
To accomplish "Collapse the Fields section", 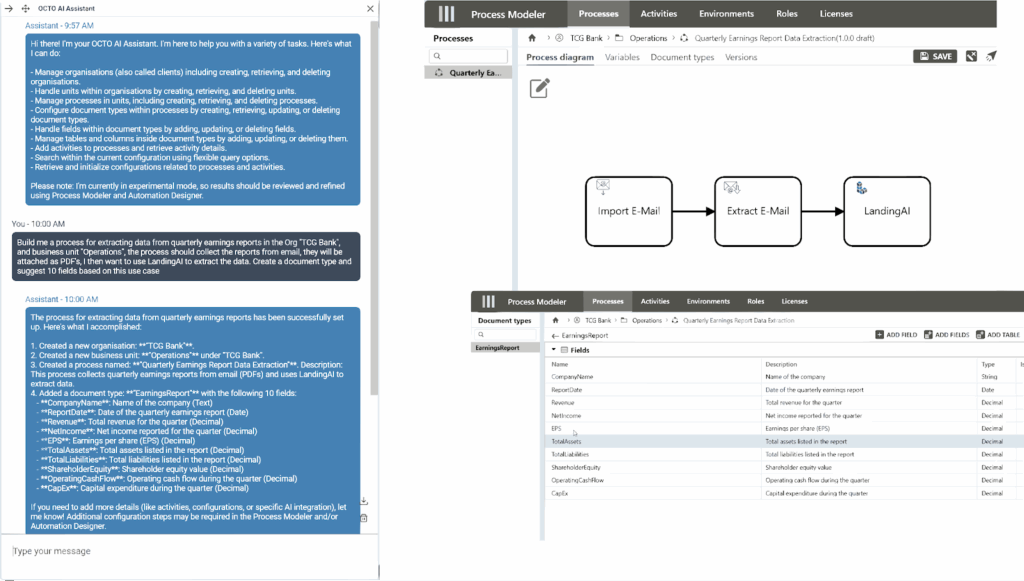I will [554, 349].
